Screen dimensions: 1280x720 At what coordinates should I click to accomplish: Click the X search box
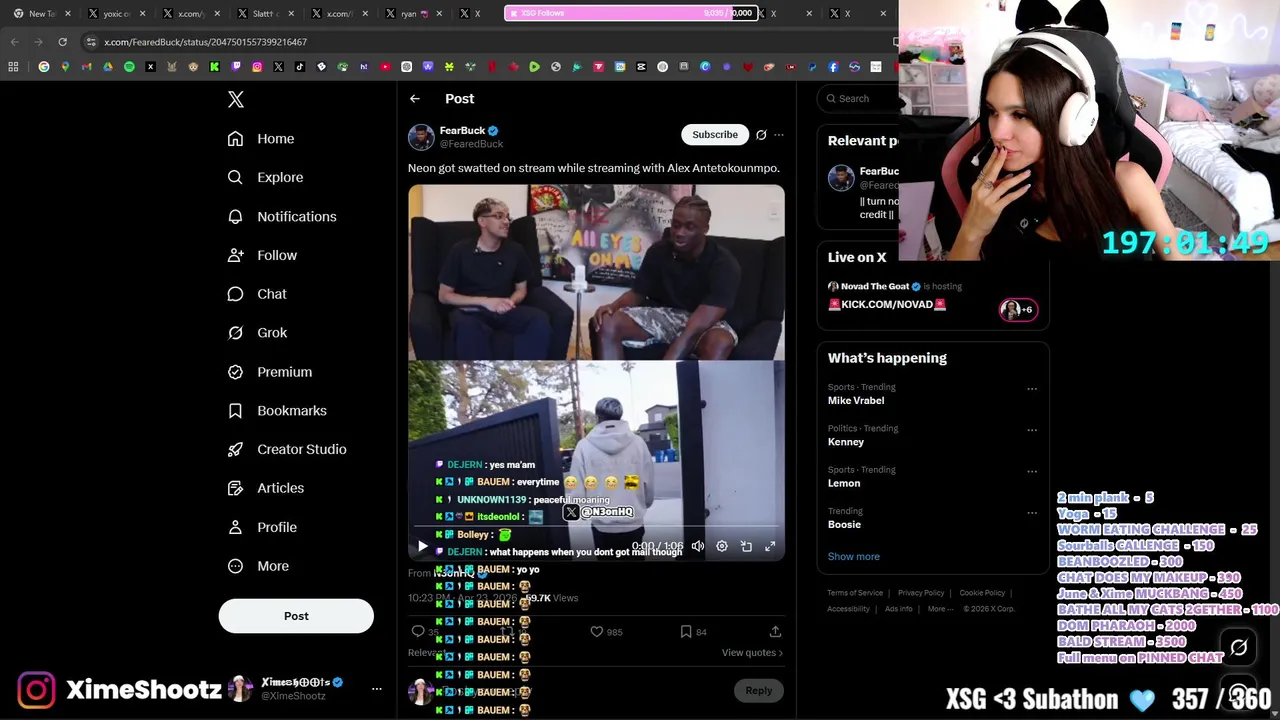(858, 98)
